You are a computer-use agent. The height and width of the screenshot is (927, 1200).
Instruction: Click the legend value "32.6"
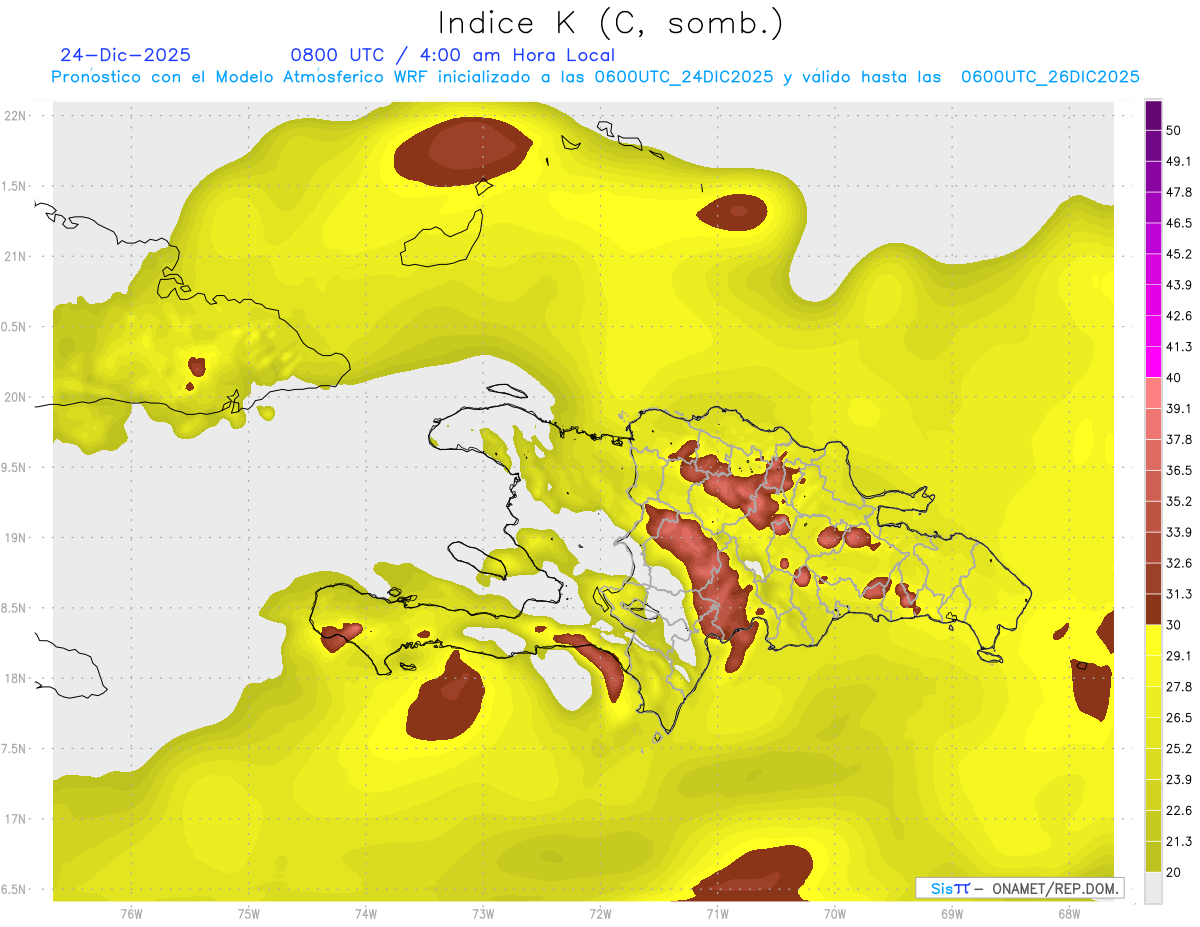(x=1179, y=563)
